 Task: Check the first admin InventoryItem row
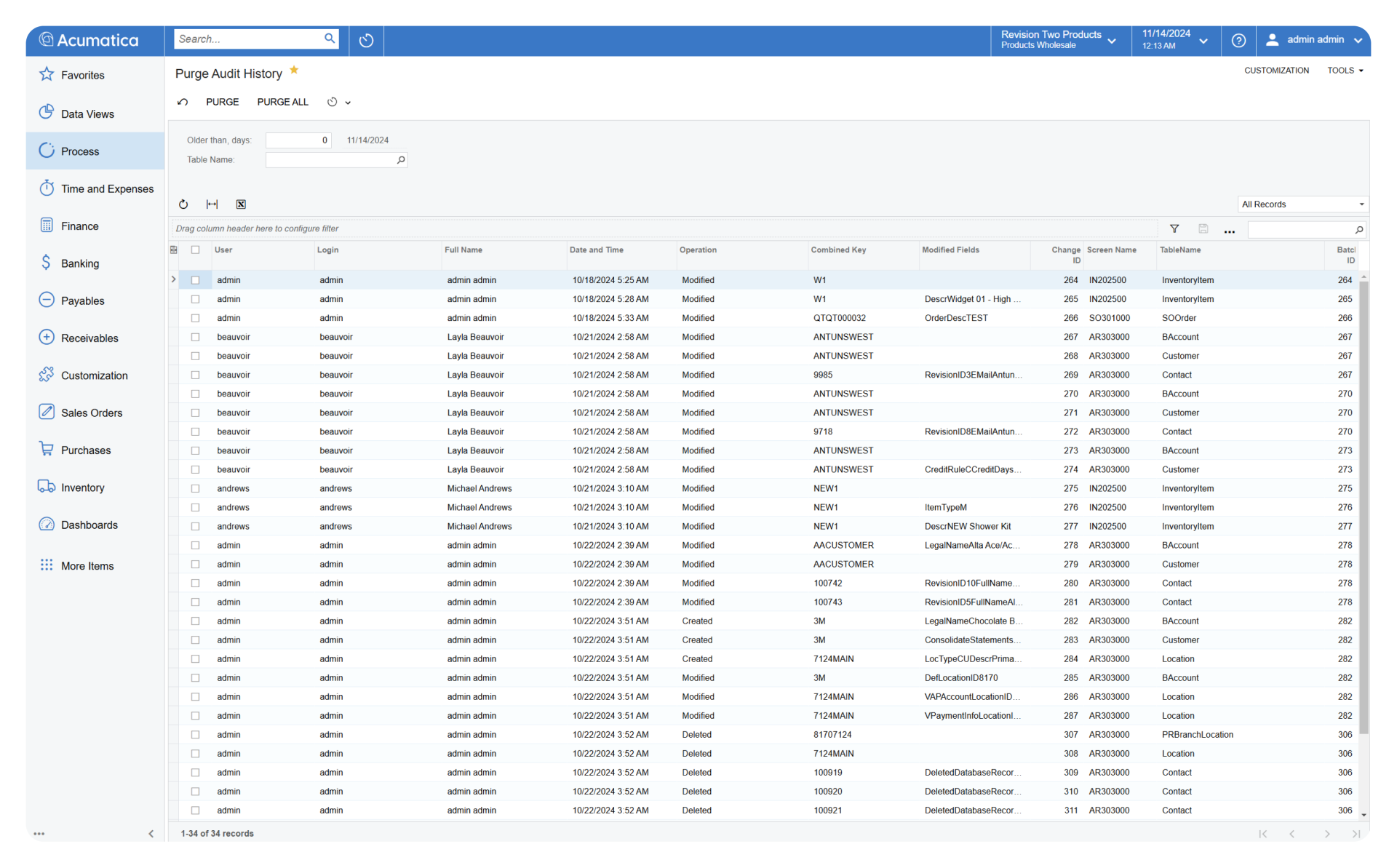[195, 280]
